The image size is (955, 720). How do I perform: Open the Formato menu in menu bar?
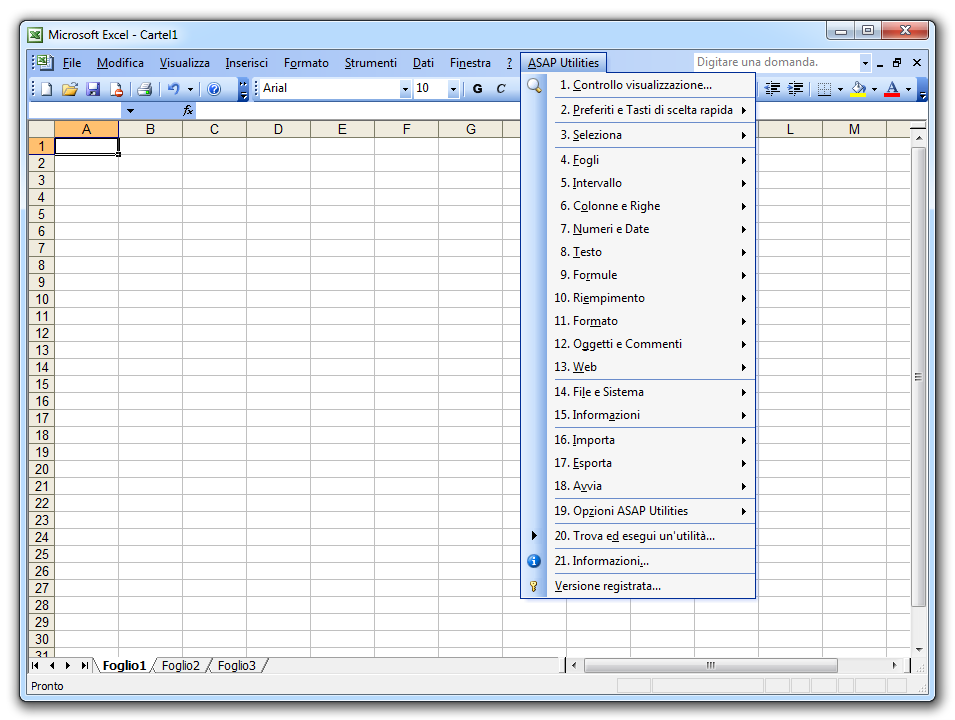click(x=306, y=63)
